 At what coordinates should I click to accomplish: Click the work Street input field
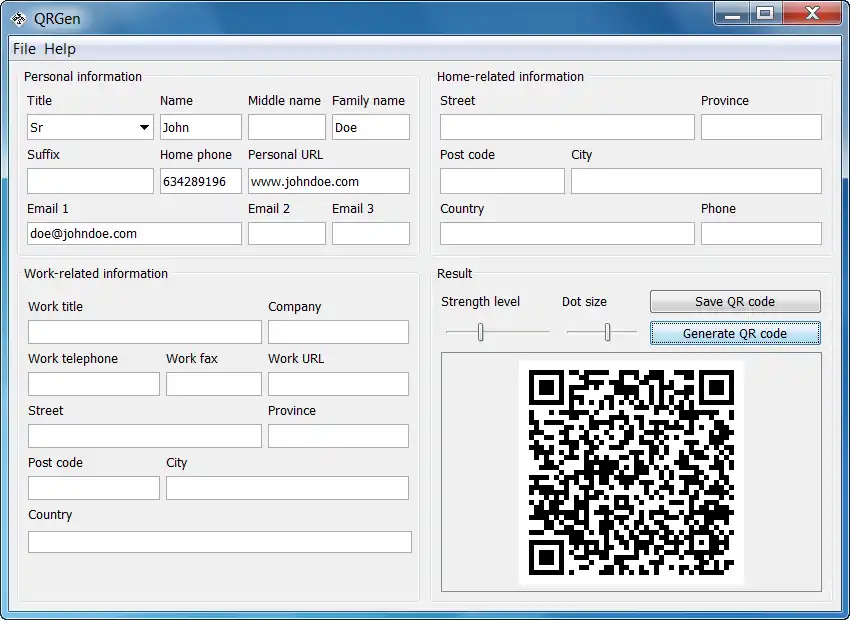(x=145, y=436)
